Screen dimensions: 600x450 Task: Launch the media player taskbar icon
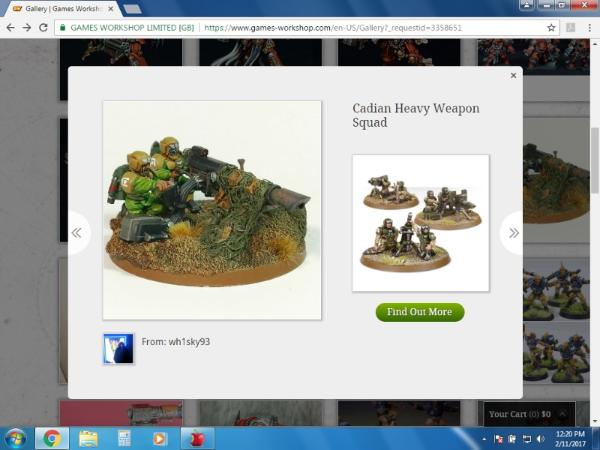[160, 439]
